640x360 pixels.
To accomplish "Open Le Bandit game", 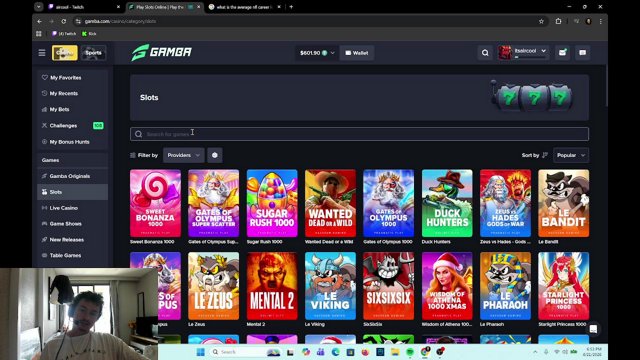I will [563, 203].
